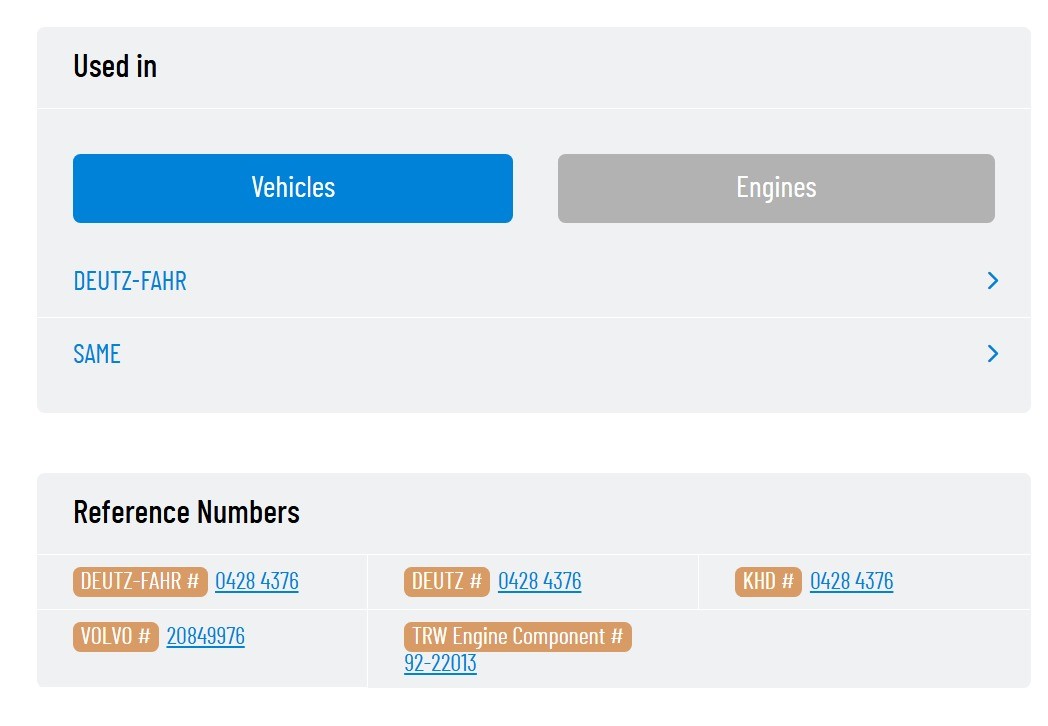This screenshot has height=726, width=1048.
Task: Open DEUTZ-FAHR reference number 0428 4376
Action: (257, 582)
